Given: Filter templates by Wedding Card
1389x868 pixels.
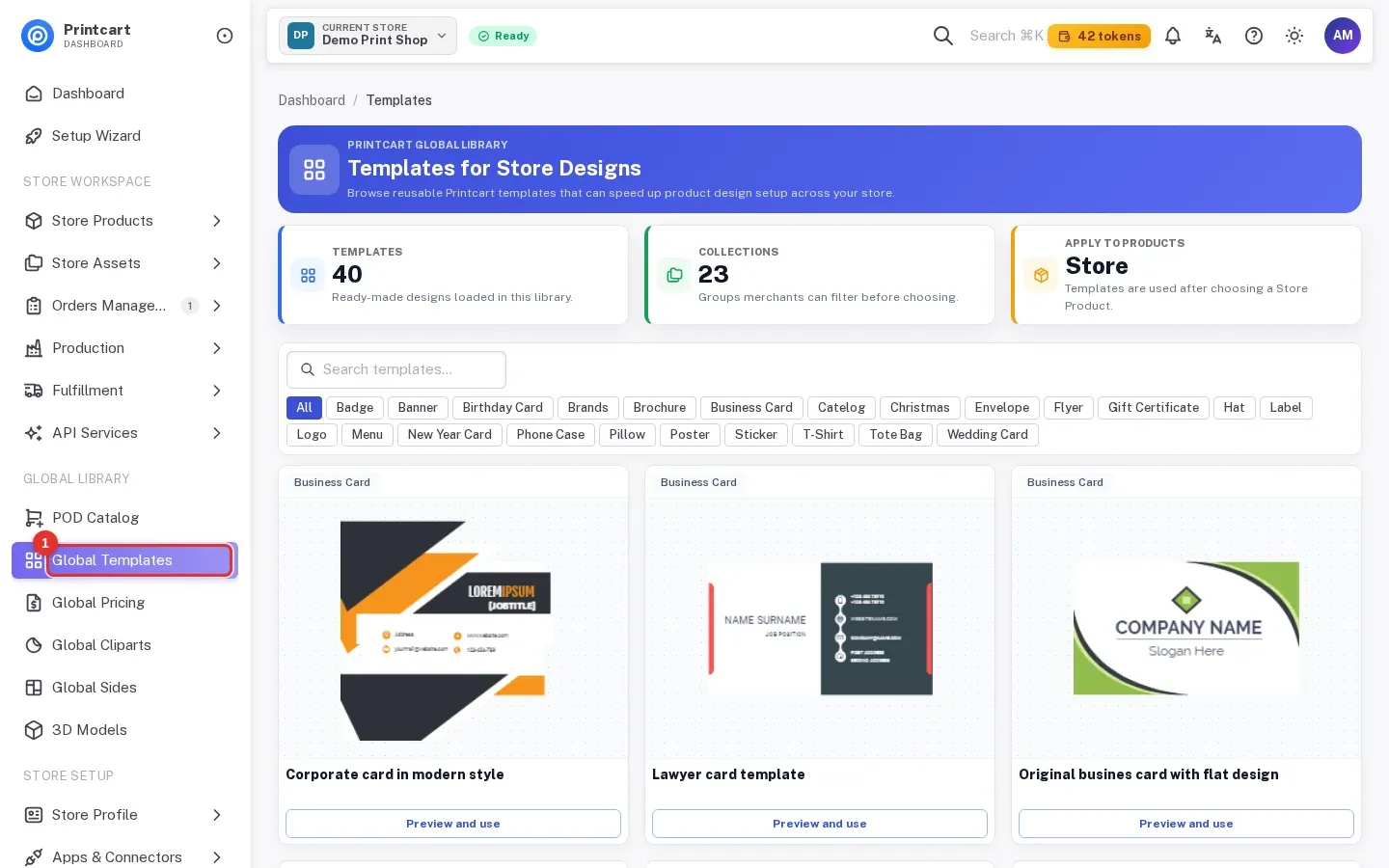Looking at the screenshot, I should pyautogui.click(x=988, y=435).
